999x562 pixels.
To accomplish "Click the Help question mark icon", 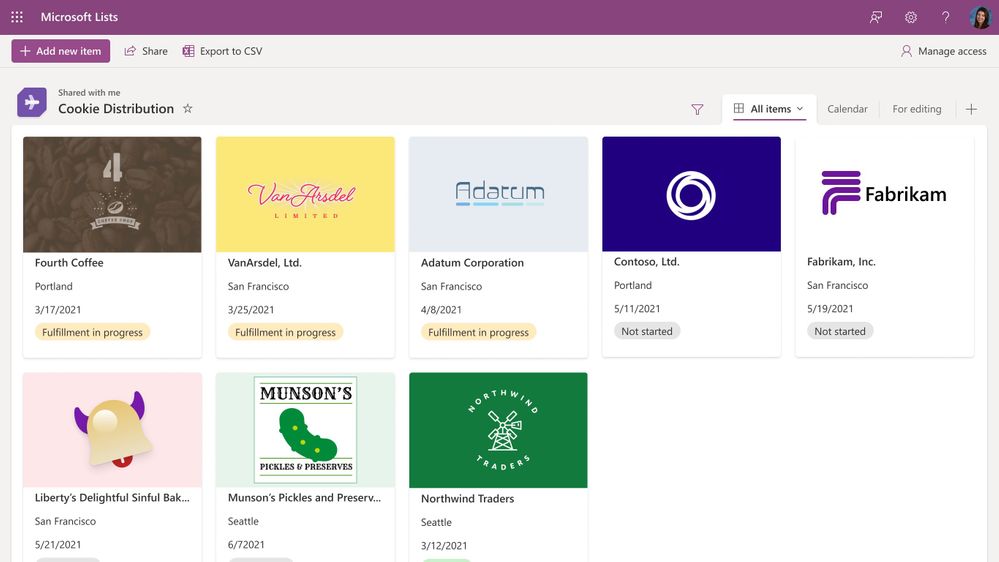I will 945,17.
